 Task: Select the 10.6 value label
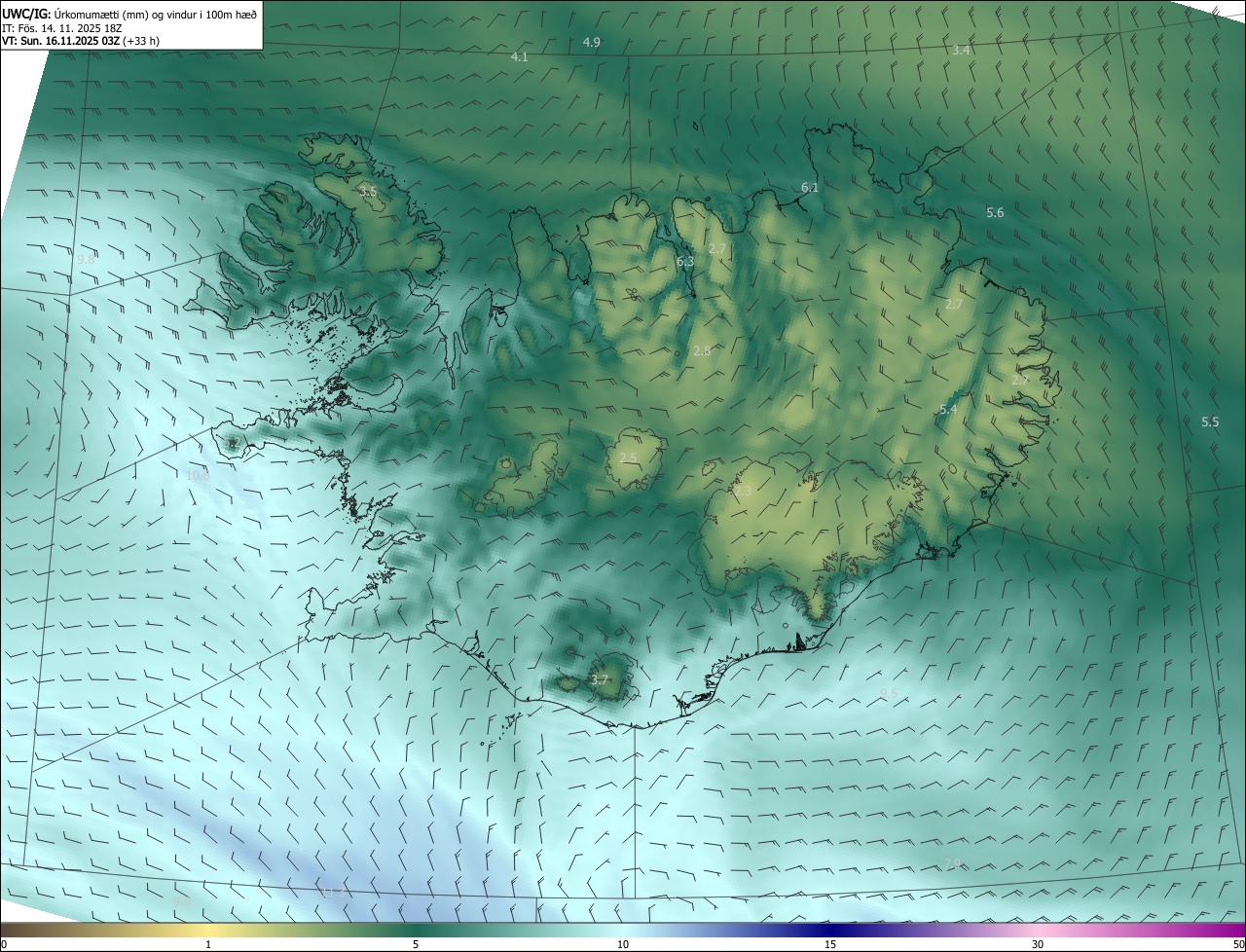pyautogui.click(x=198, y=476)
